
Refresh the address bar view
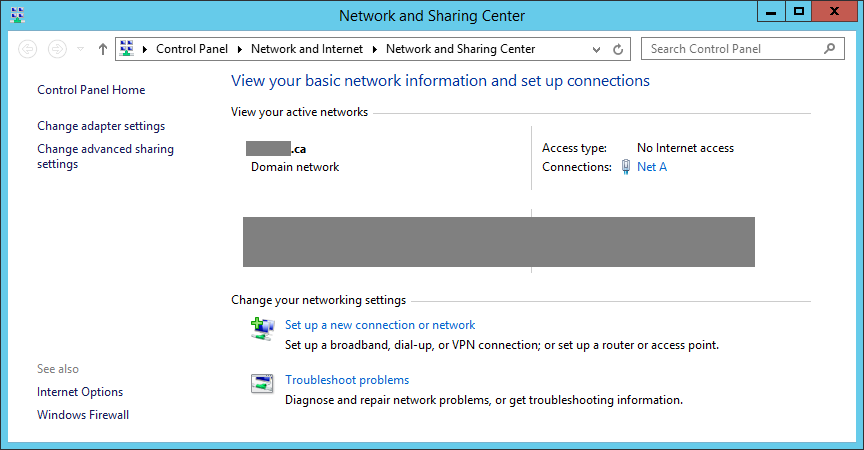(x=618, y=49)
